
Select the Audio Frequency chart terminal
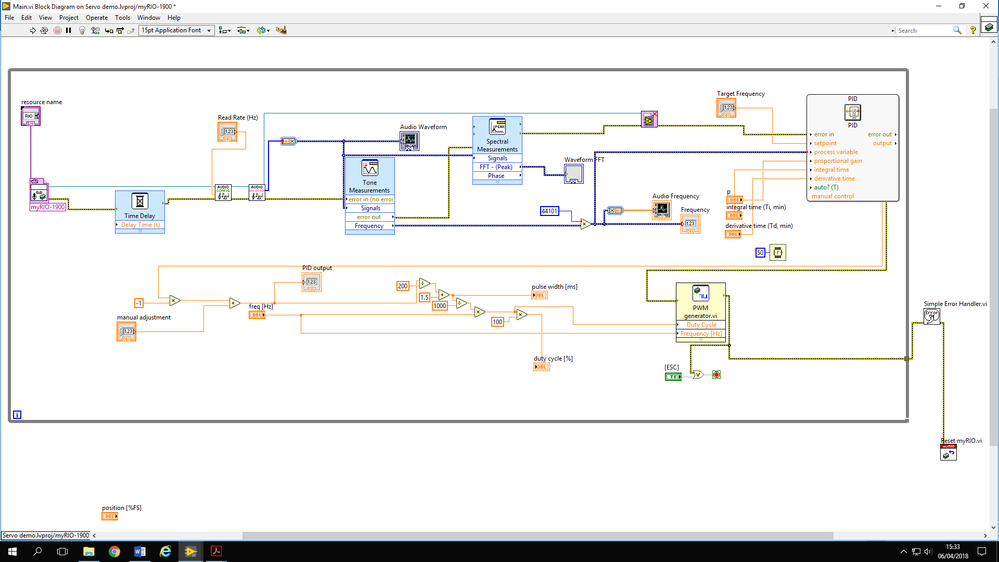tap(661, 210)
